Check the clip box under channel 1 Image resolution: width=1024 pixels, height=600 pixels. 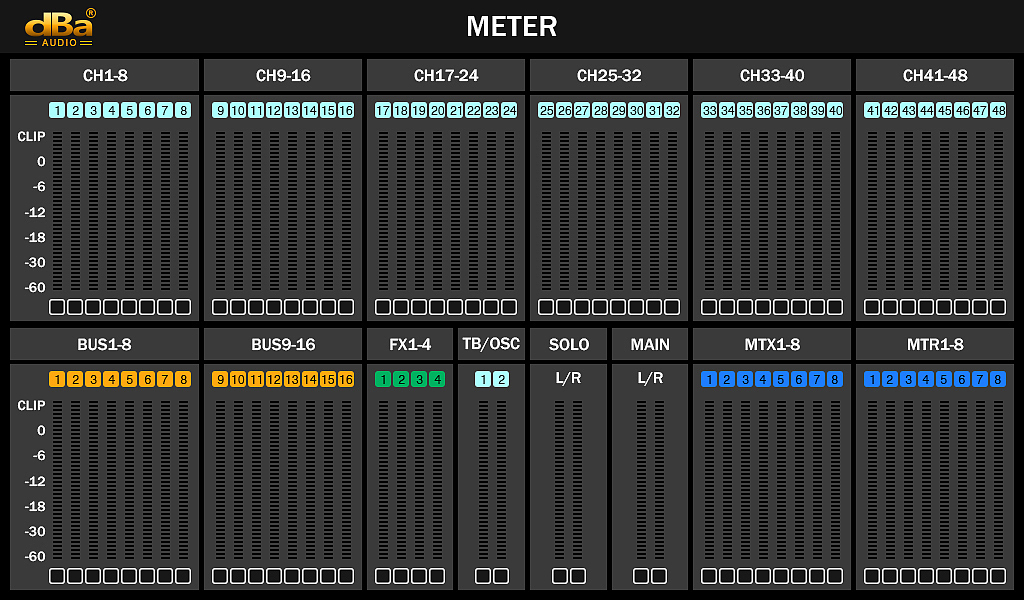[x=56, y=307]
